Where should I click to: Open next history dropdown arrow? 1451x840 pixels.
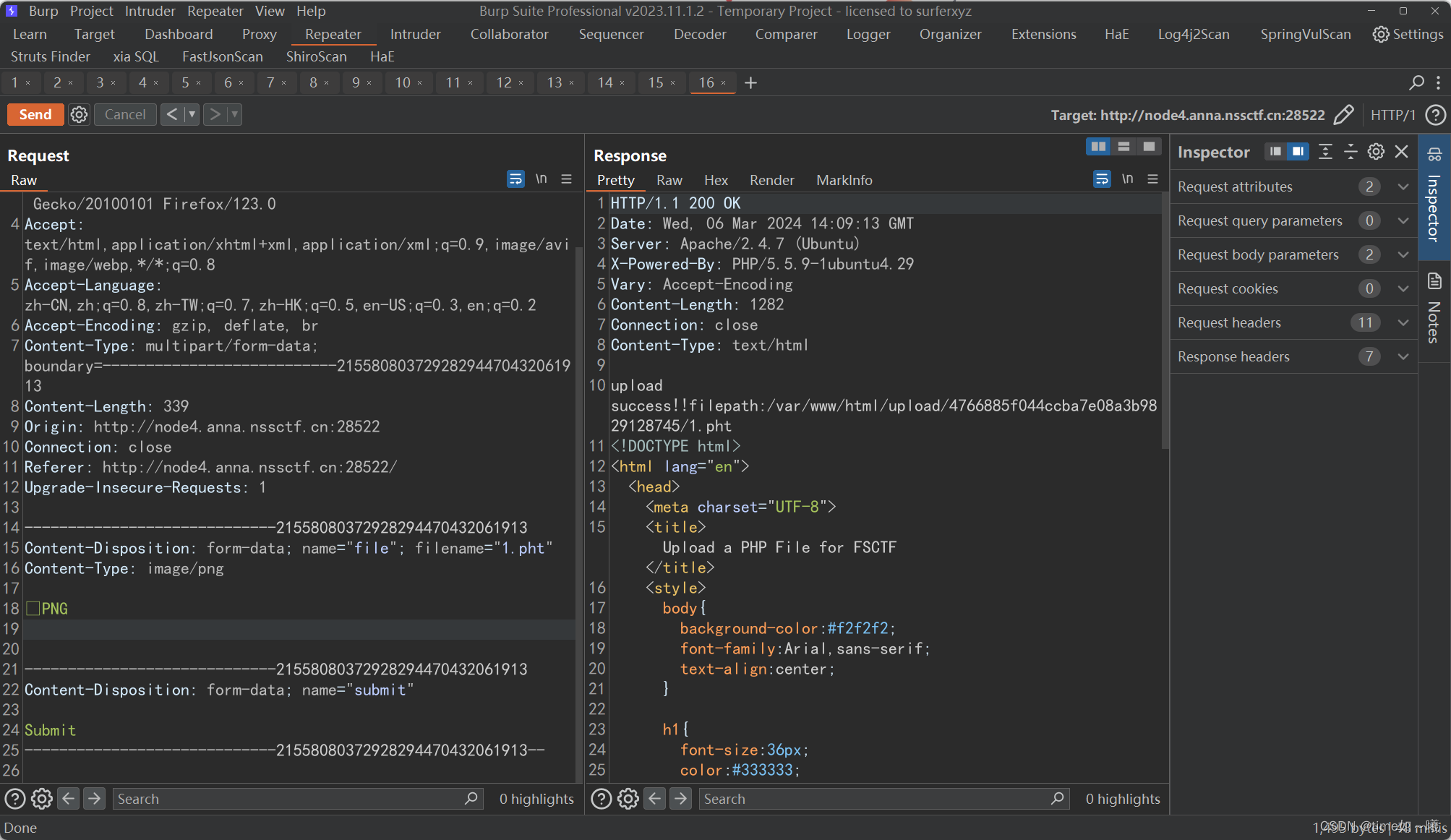pos(234,114)
